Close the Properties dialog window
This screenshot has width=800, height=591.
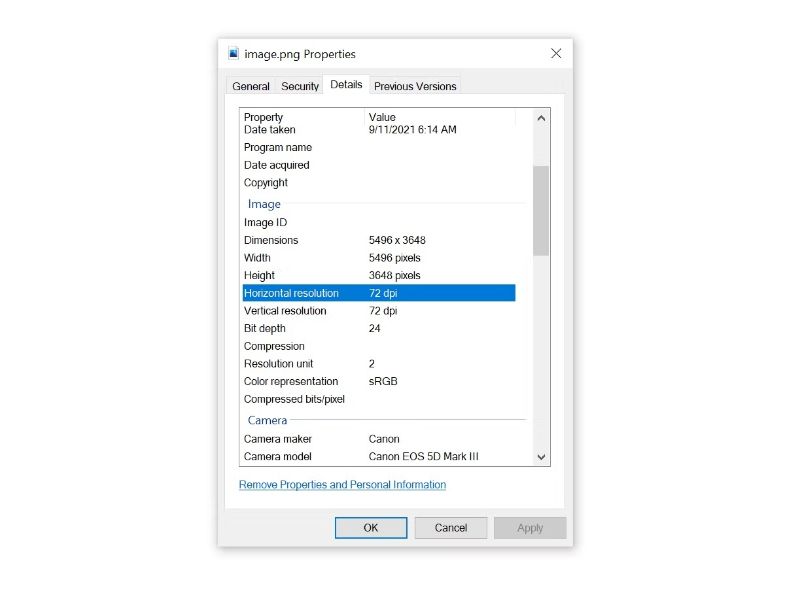(x=556, y=54)
